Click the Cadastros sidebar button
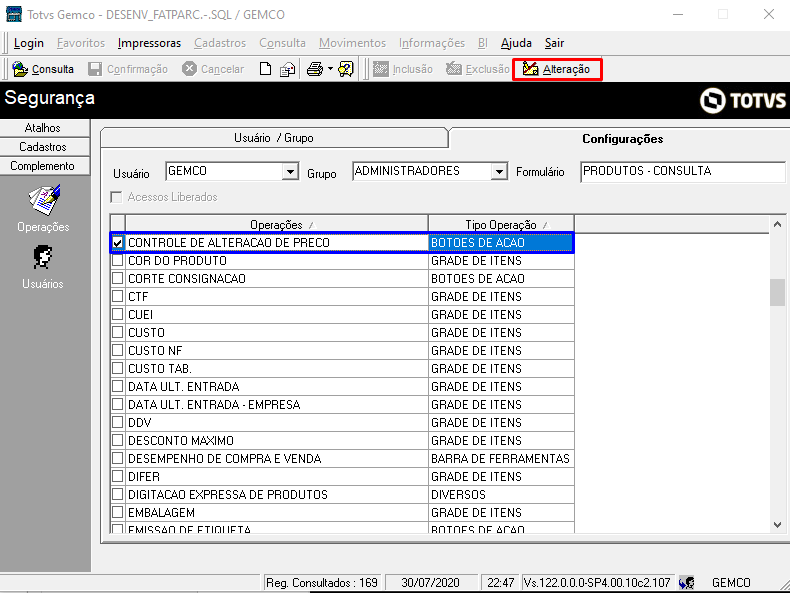The image size is (790, 593). pos(45,147)
